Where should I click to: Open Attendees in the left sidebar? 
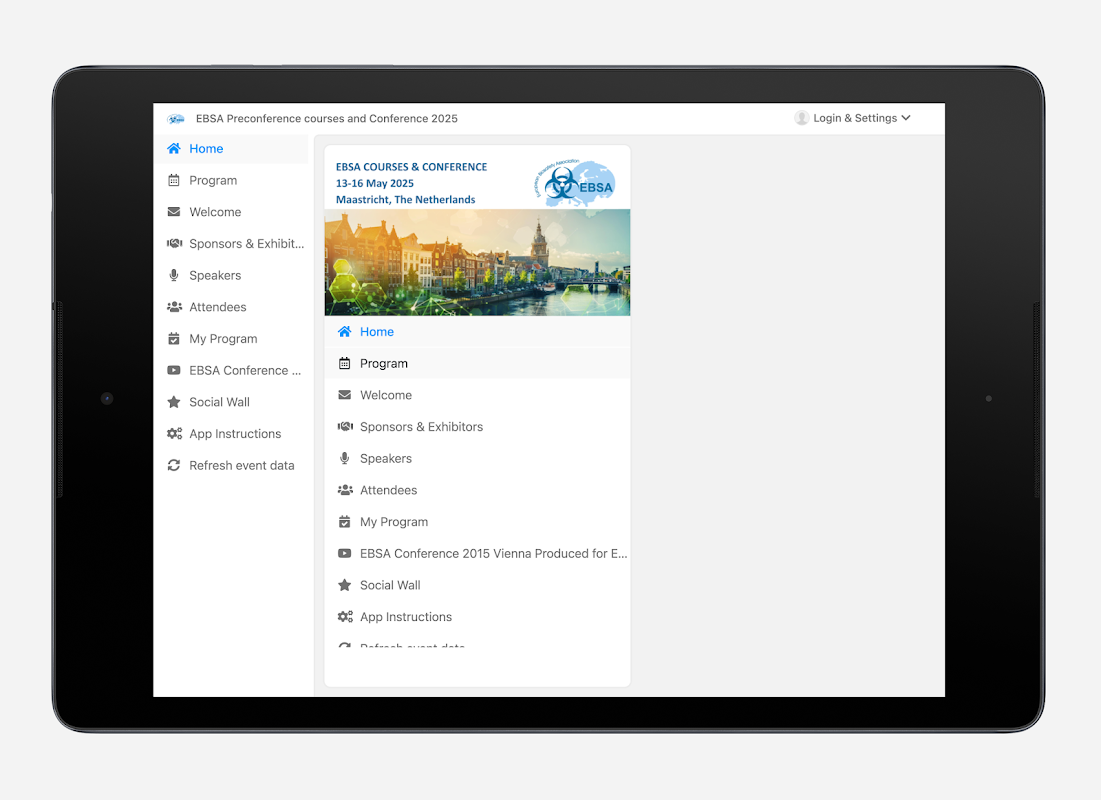click(x=231, y=307)
